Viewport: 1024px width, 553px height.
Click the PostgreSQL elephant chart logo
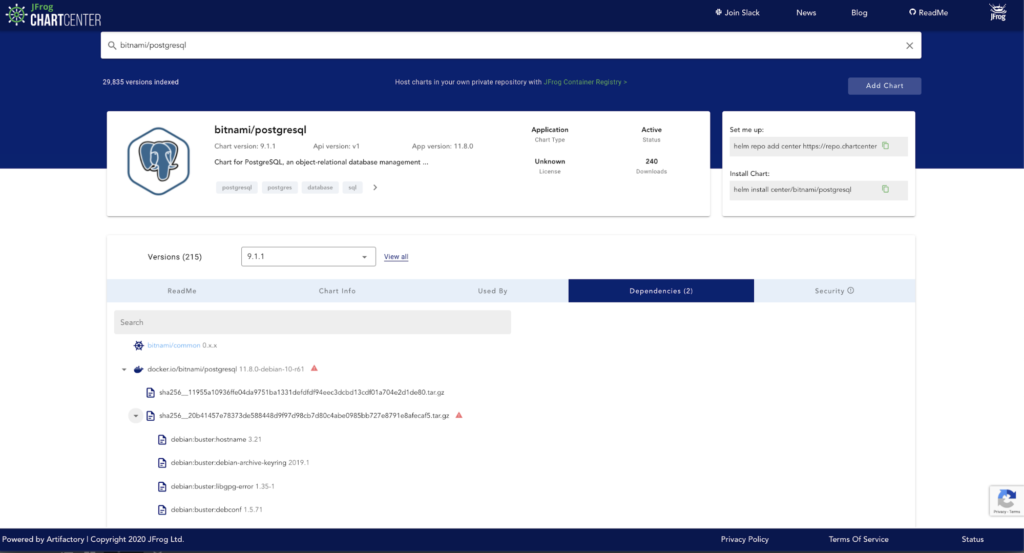158,162
